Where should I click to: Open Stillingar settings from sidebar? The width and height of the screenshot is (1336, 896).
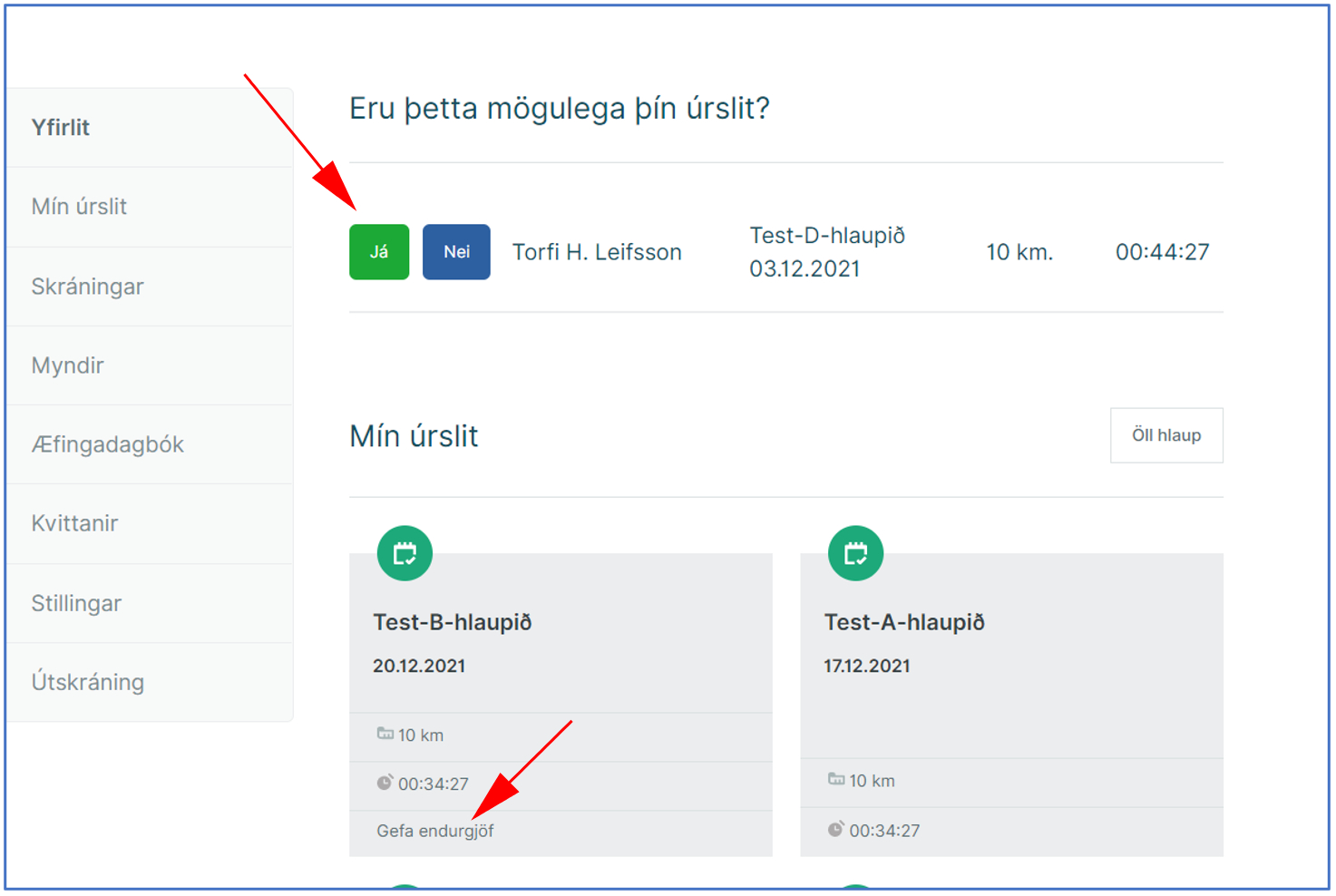pos(76,603)
